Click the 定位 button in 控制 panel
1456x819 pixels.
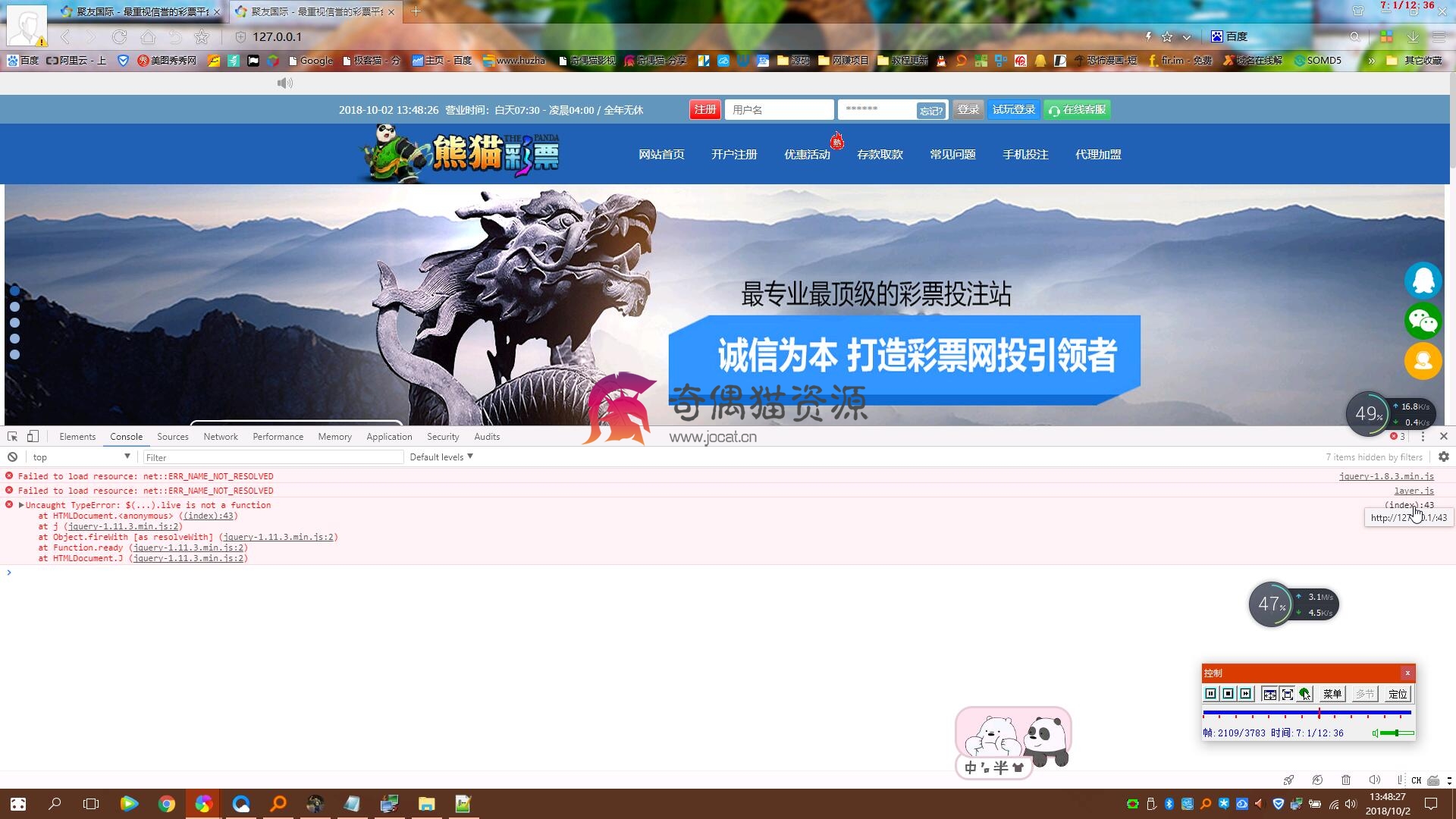pyautogui.click(x=1398, y=694)
